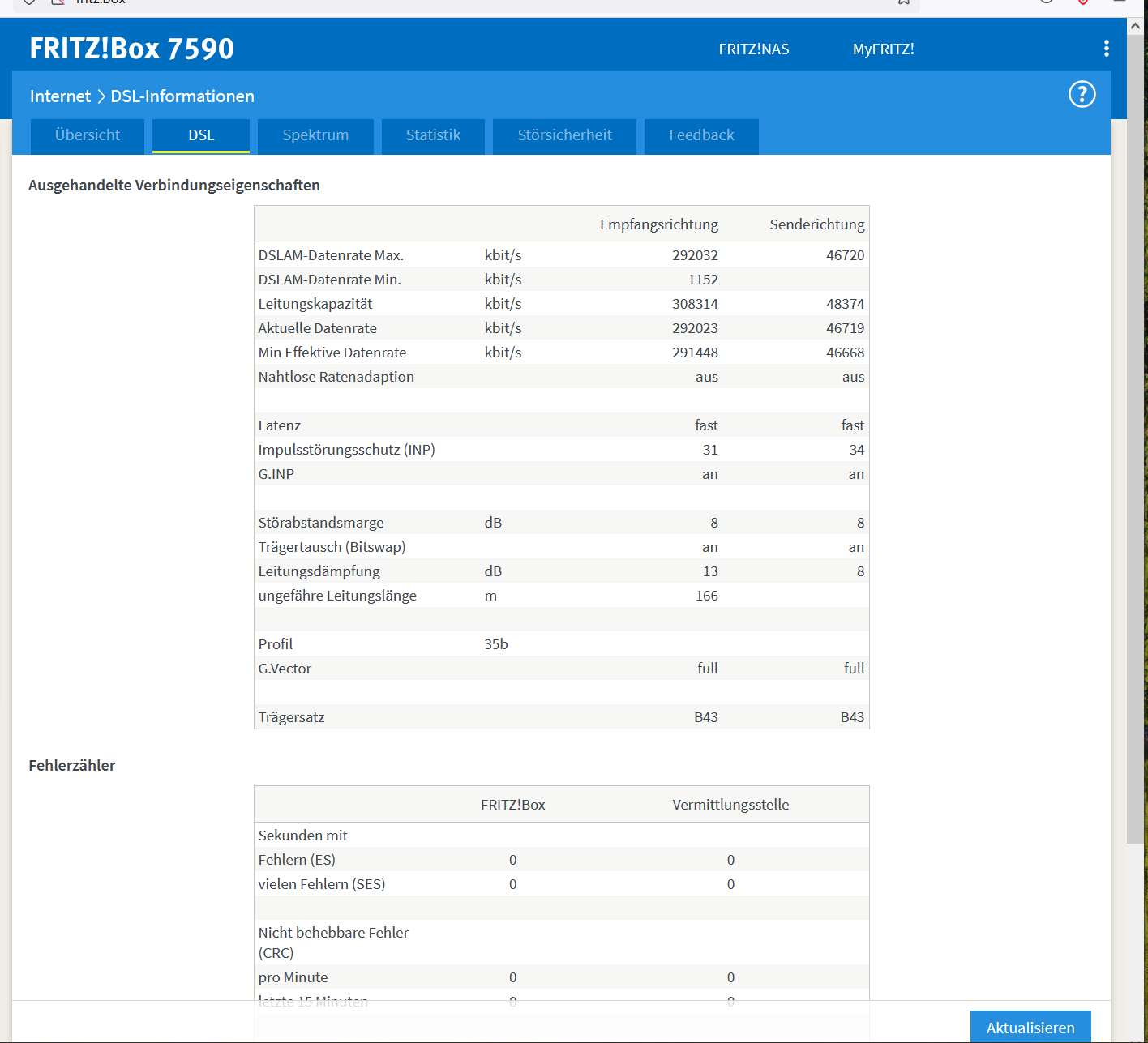Click the INP value 34
This screenshot has height=1043, width=1148.
tap(857, 450)
